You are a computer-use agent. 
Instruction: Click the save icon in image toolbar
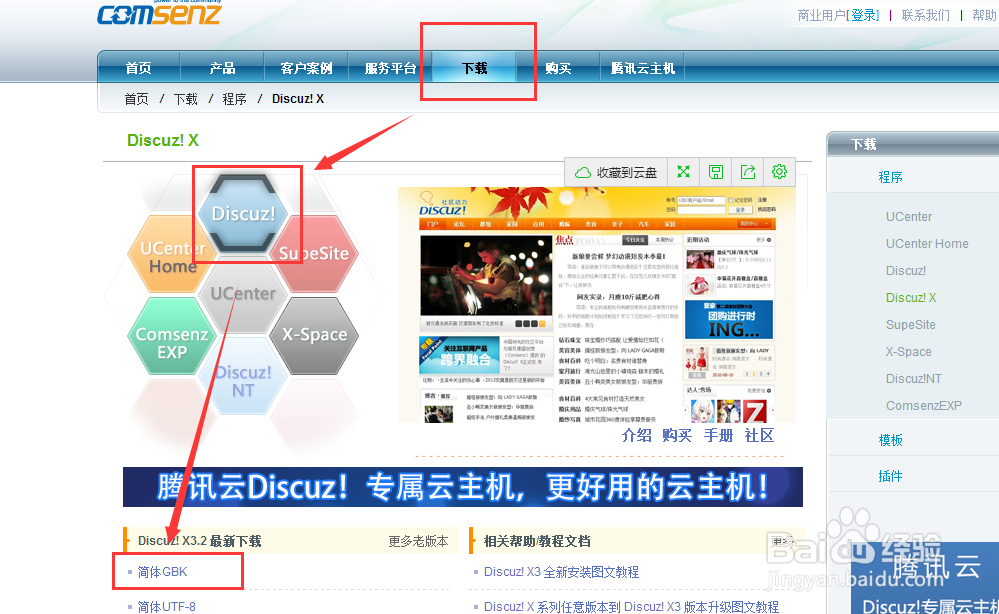(x=715, y=172)
